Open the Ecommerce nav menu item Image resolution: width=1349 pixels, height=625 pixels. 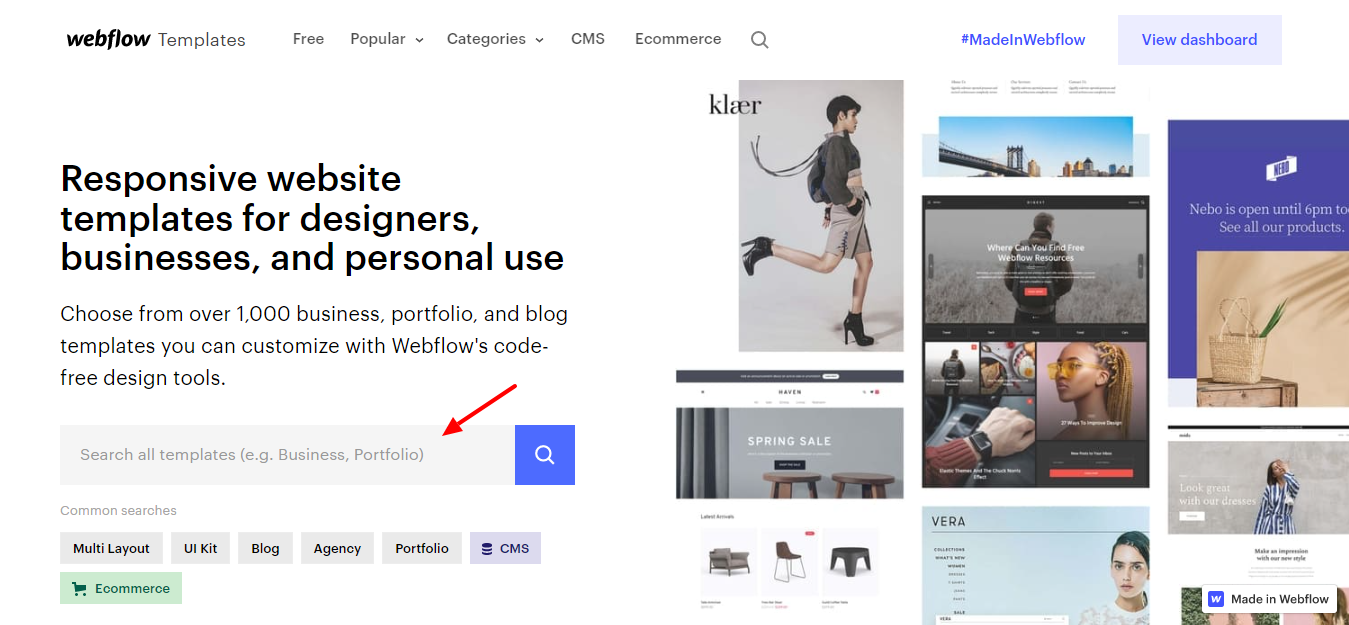pyautogui.click(x=678, y=39)
